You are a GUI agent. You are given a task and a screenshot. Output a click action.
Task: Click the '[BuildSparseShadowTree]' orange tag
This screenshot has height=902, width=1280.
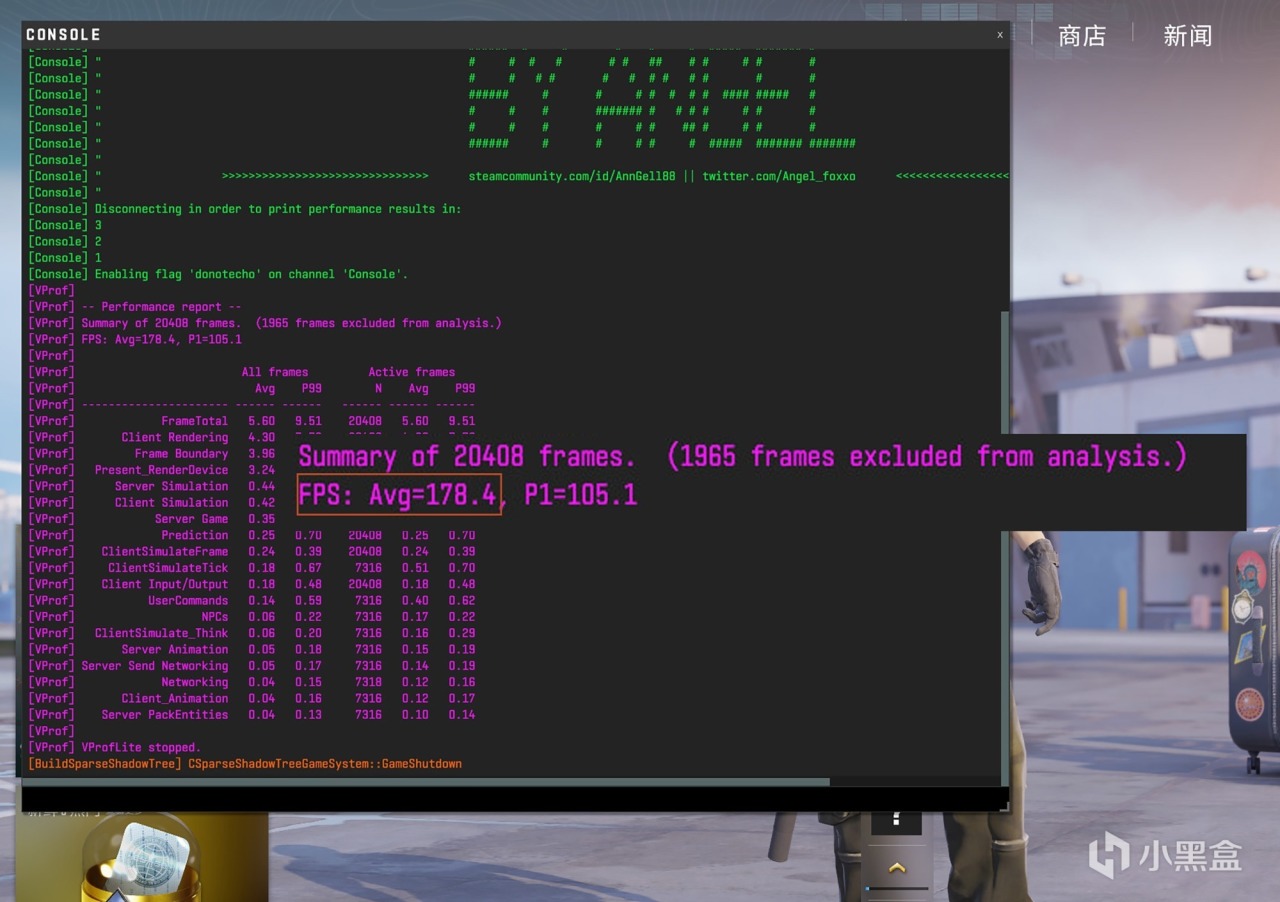pos(105,764)
